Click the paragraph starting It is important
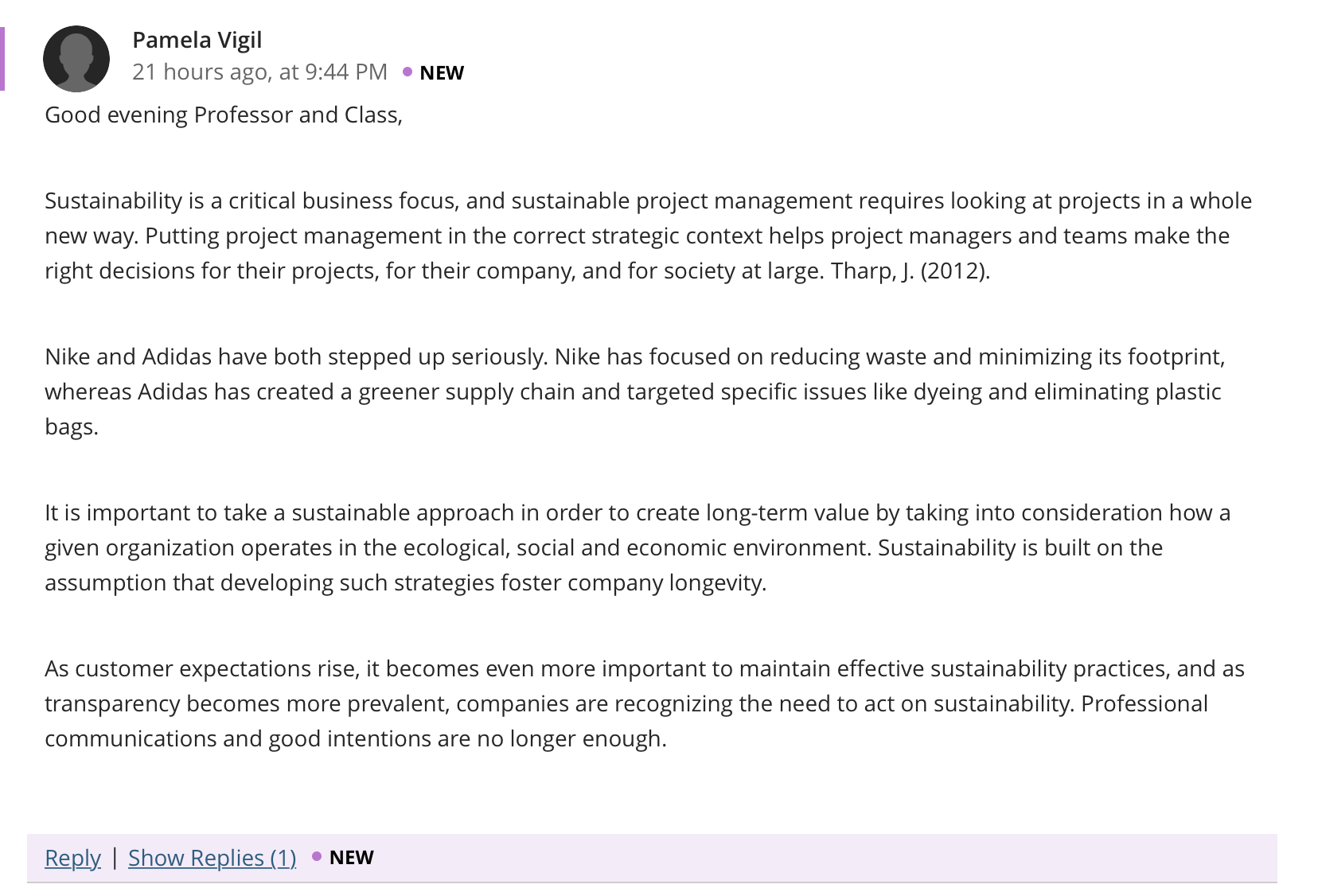This screenshot has width=1318, height=896. point(638,547)
